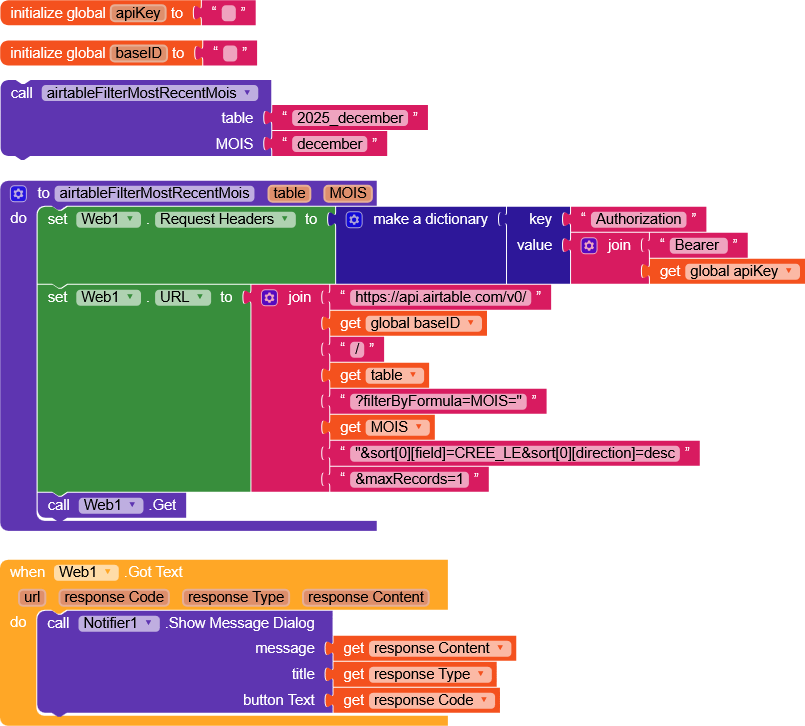Edit the &maxRecords=1 text string
The height and width of the screenshot is (726, 805).
[x=409, y=480]
